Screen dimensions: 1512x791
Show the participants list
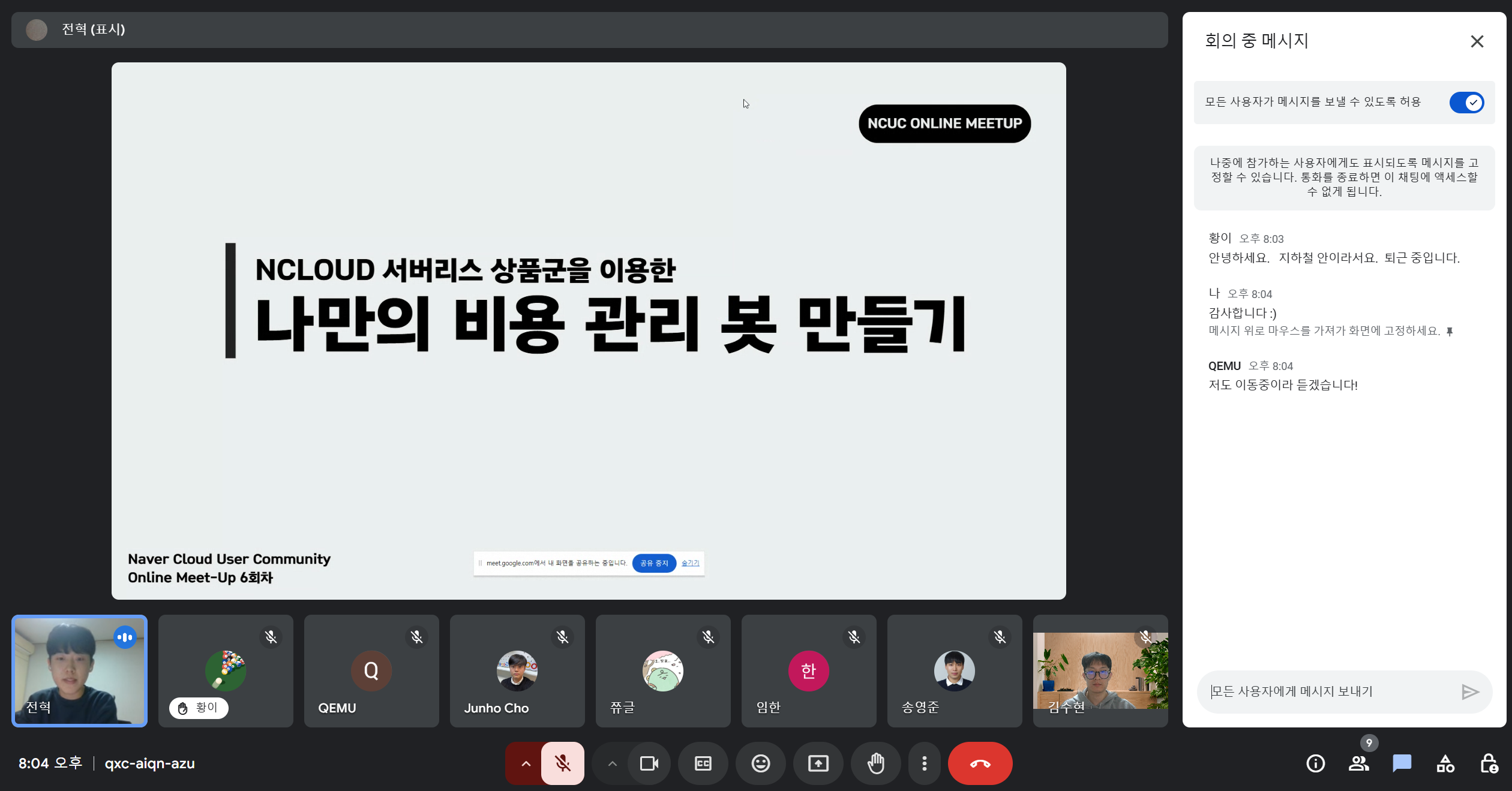[1358, 763]
